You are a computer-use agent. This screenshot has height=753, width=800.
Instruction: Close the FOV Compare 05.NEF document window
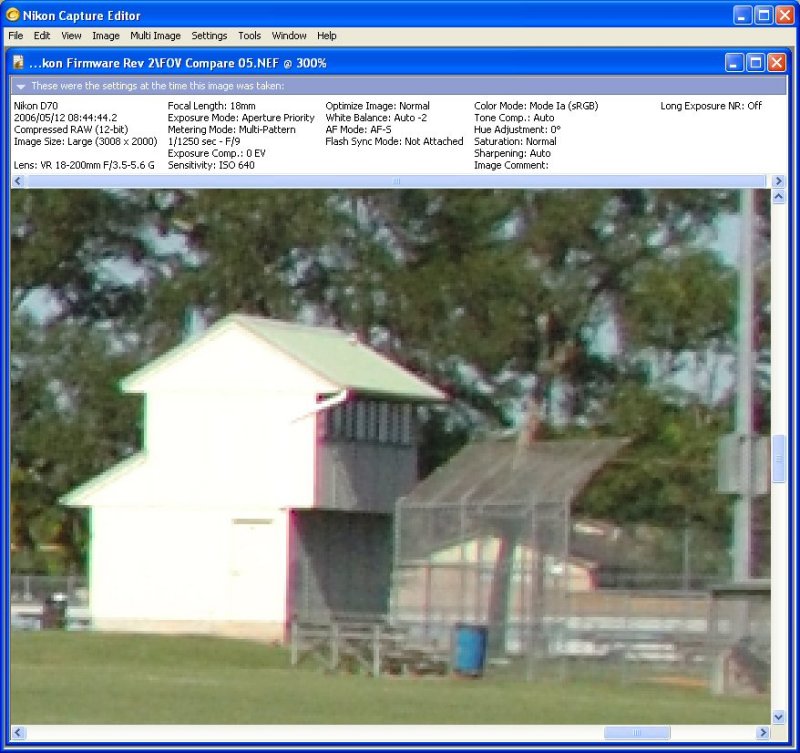777,63
